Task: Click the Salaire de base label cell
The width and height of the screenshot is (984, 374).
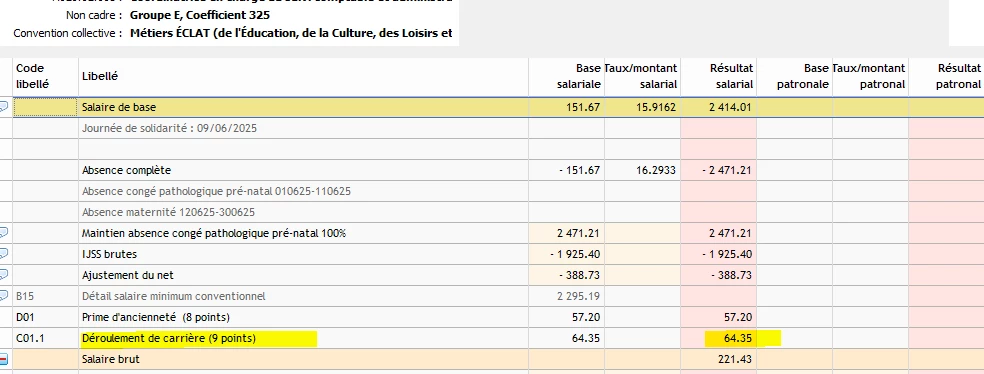Action: [x=303, y=107]
